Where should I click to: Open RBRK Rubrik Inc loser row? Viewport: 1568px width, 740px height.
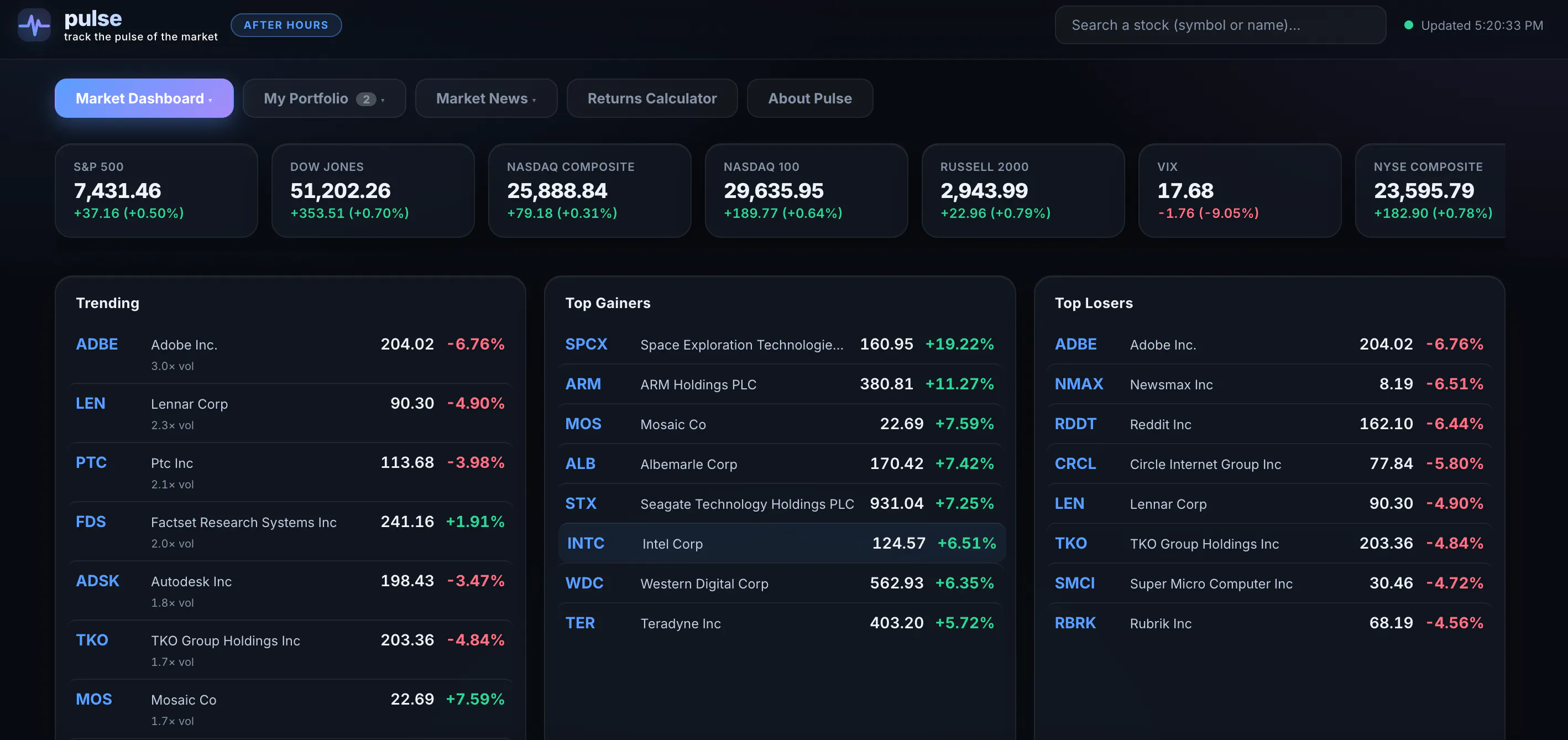coord(1270,623)
